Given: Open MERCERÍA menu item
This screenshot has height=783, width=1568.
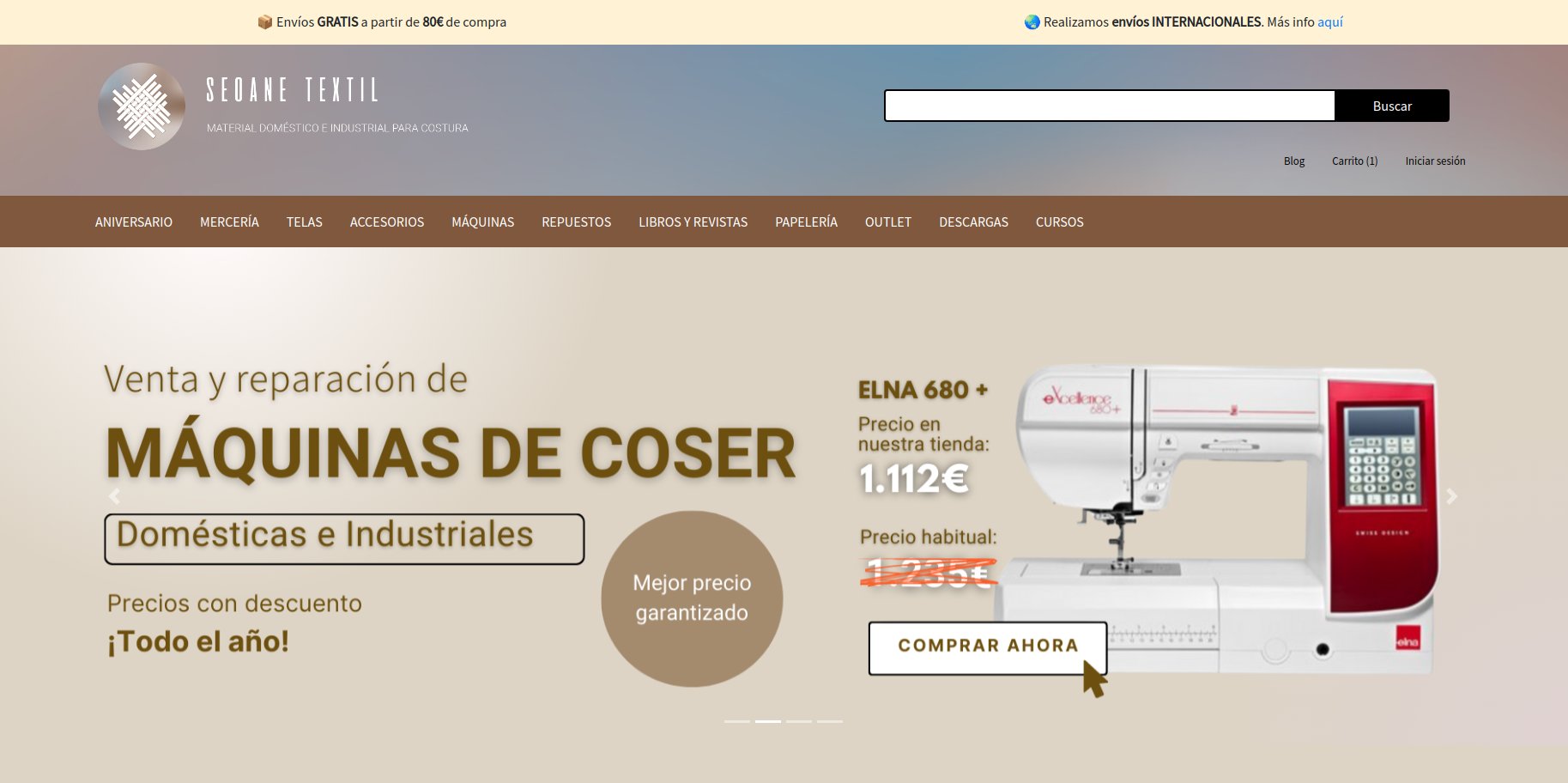Looking at the screenshot, I should pyautogui.click(x=229, y=222).
